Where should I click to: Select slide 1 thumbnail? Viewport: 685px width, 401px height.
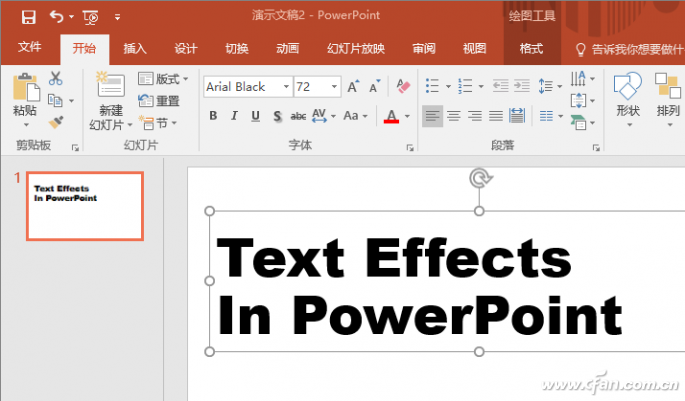pyautogui.click(x=85, y=206)
